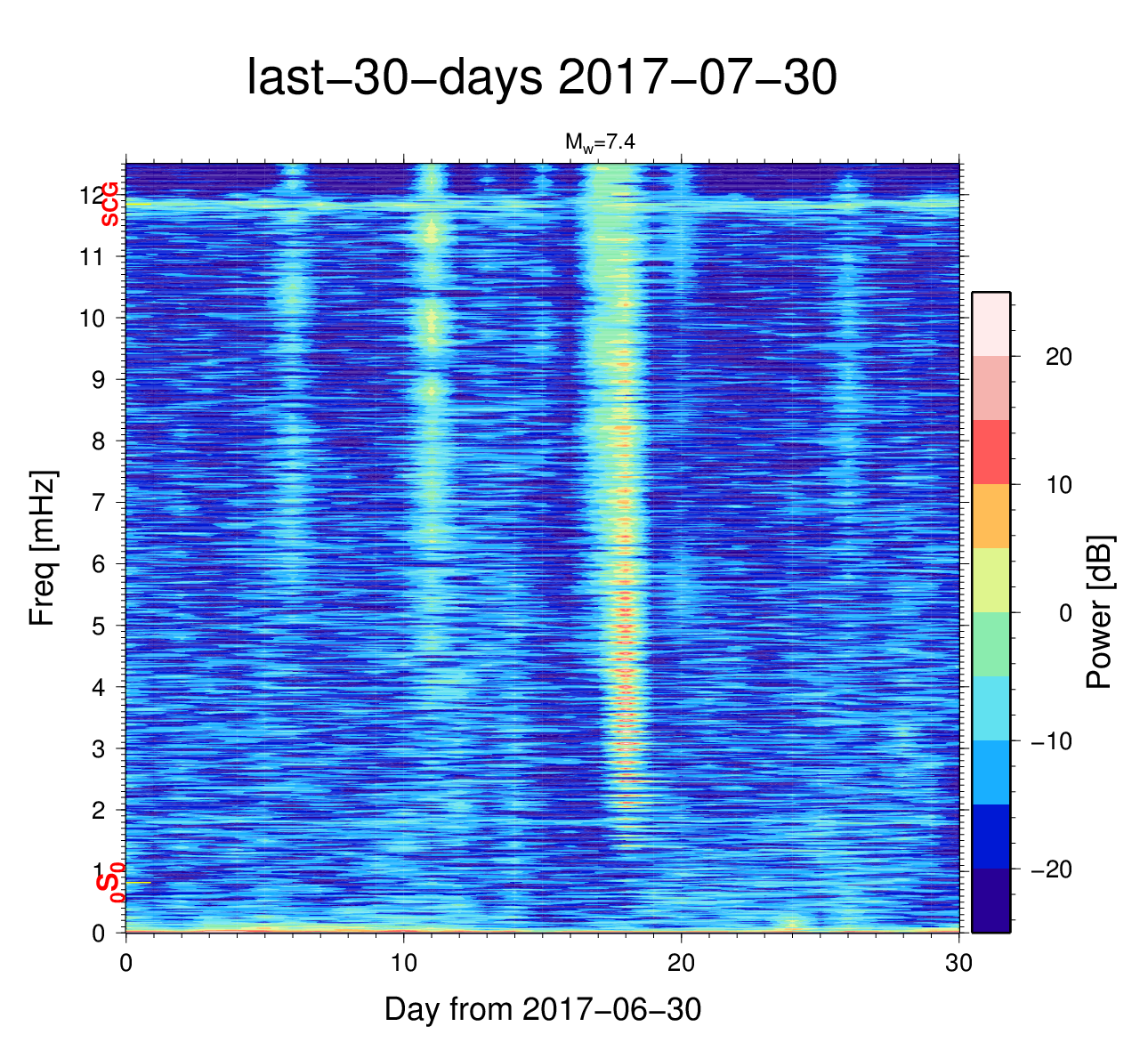Screen dimensions: 1148x1059
Task: Click the red SCG label on the frequency axis
Action: tap(109, 204)
